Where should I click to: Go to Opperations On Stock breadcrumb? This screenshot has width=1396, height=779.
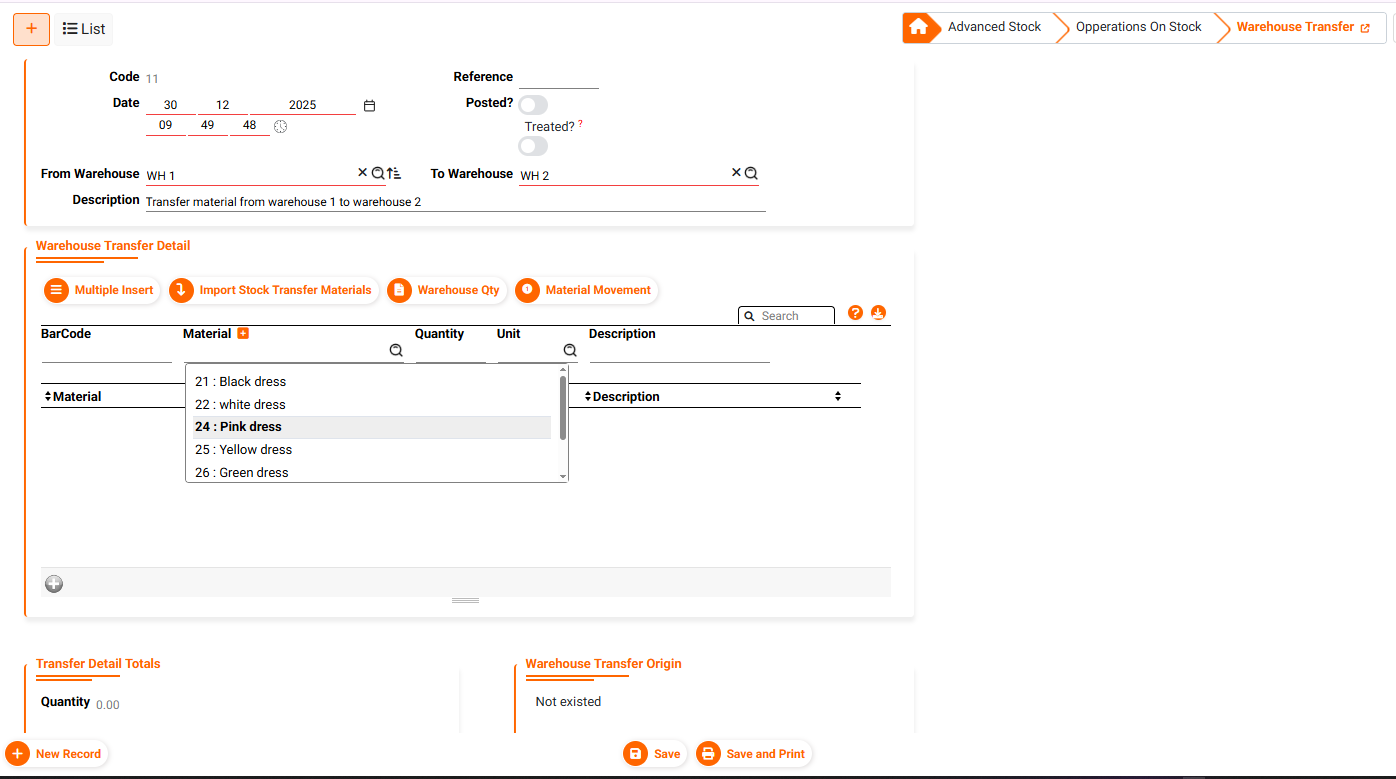tap(1138, 27)
